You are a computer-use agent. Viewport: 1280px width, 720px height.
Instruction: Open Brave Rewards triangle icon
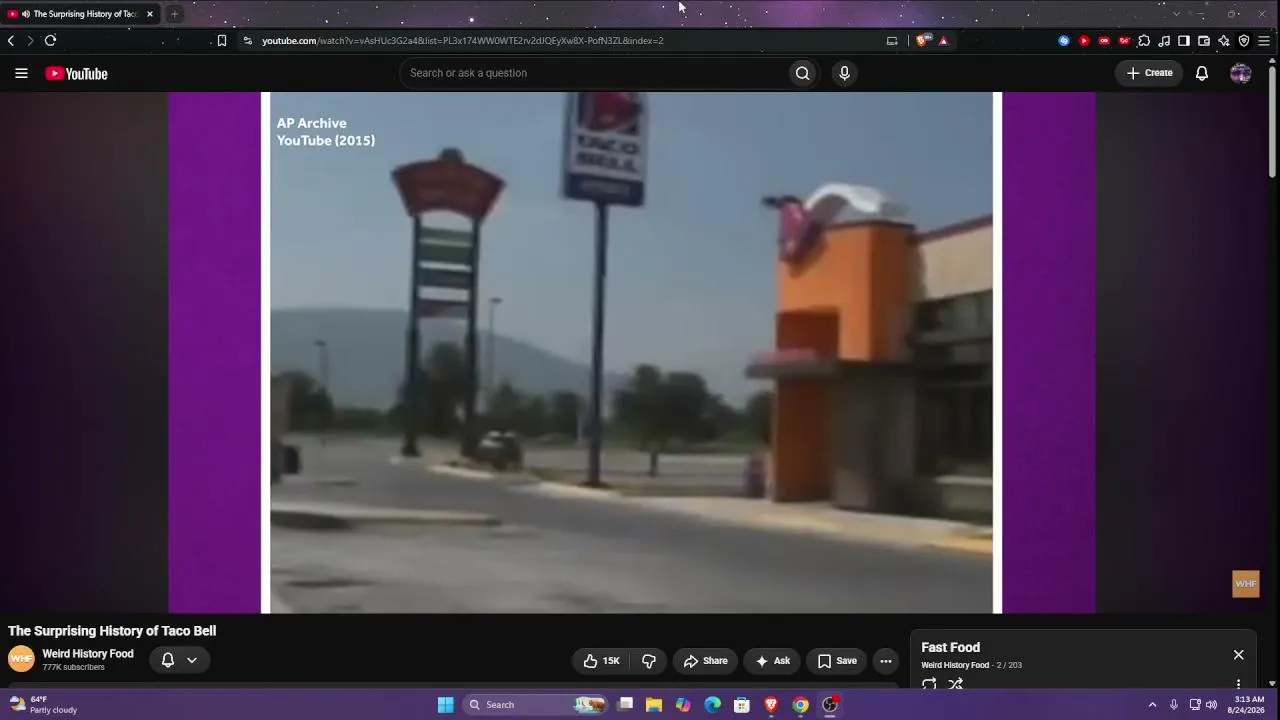pos(943,41)
